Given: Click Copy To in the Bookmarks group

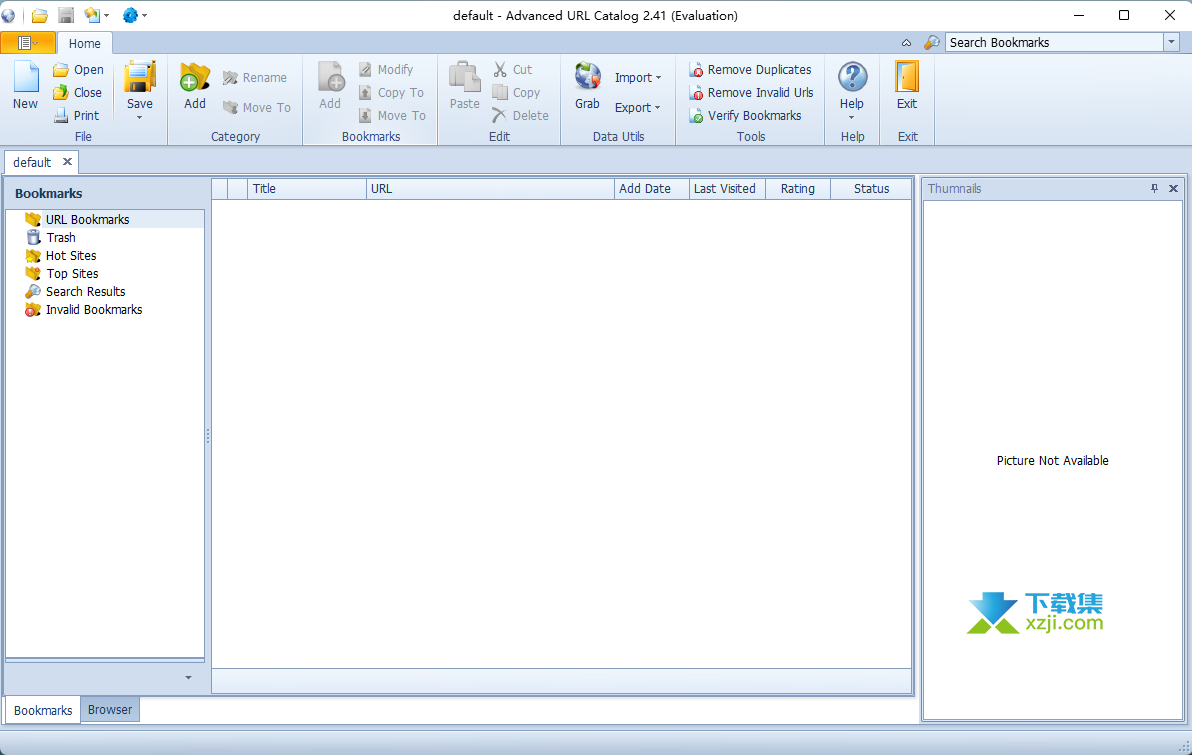Looking at the screenshot, I should [x=391, y=92].
